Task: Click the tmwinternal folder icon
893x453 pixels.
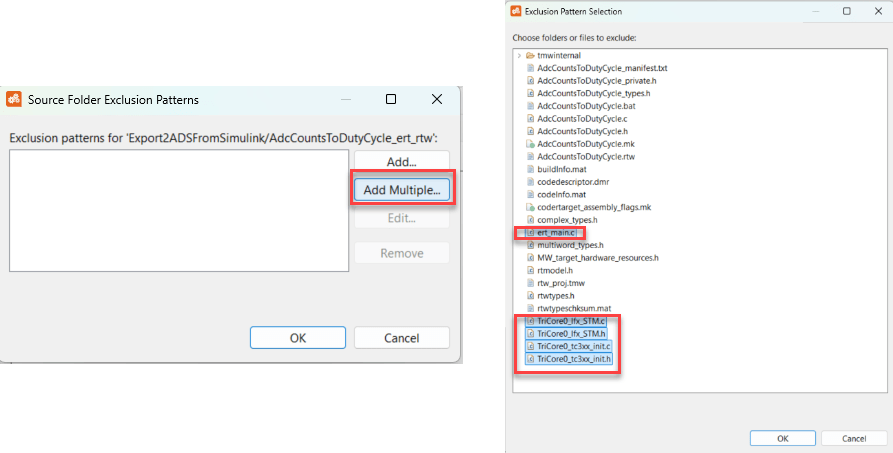Action: [530, 55]
